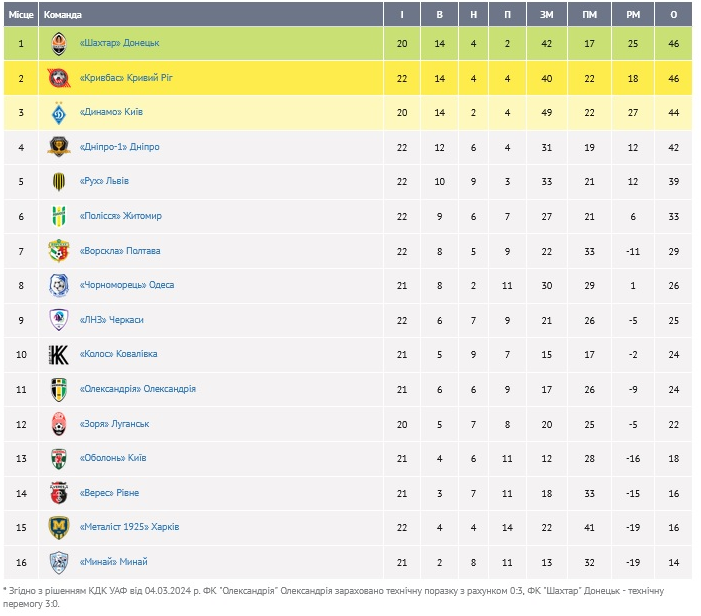Click the «РМ» goal difference column header
This screenshot has height=616, width=701.
pos(632,15)
